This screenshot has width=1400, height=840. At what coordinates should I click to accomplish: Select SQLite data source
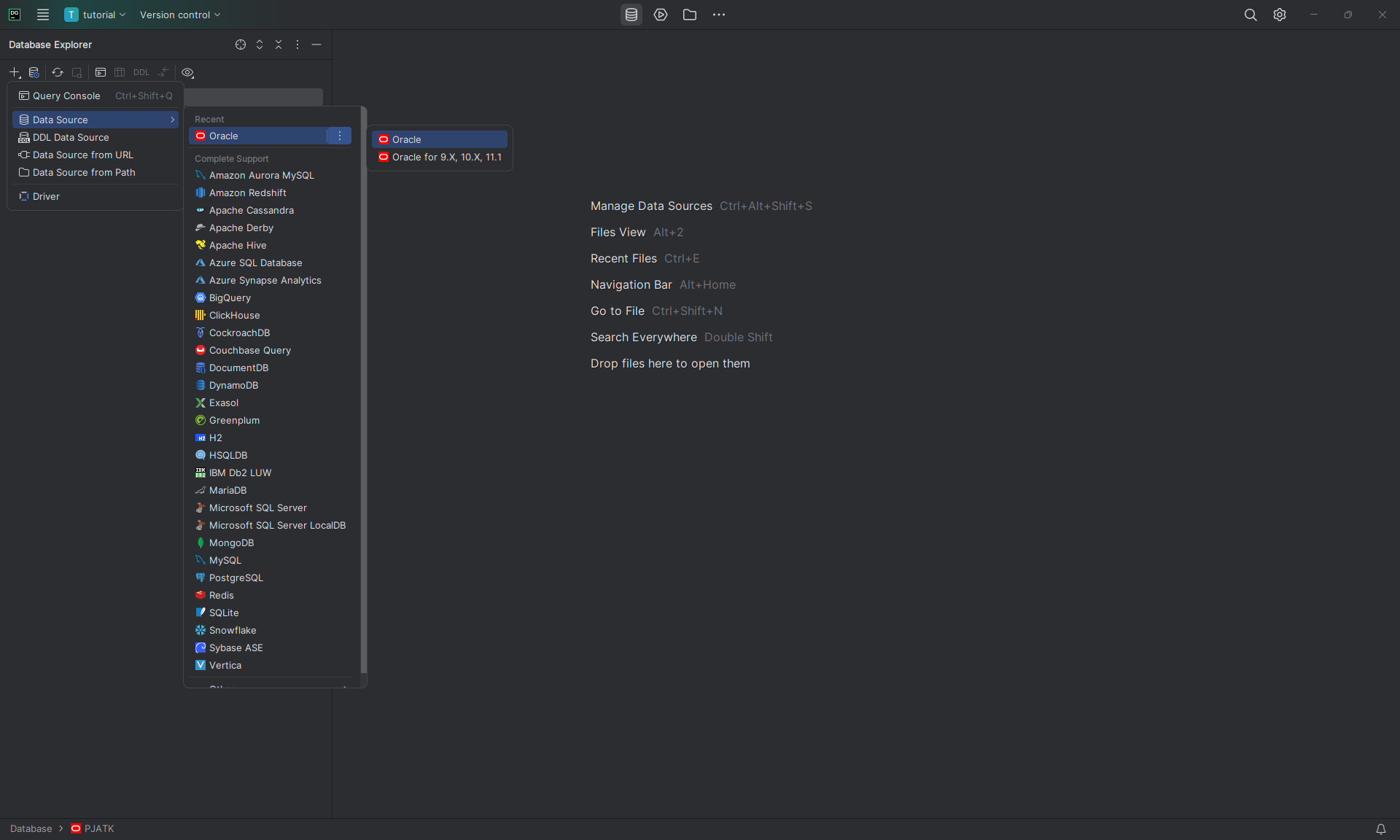point(271,612)
